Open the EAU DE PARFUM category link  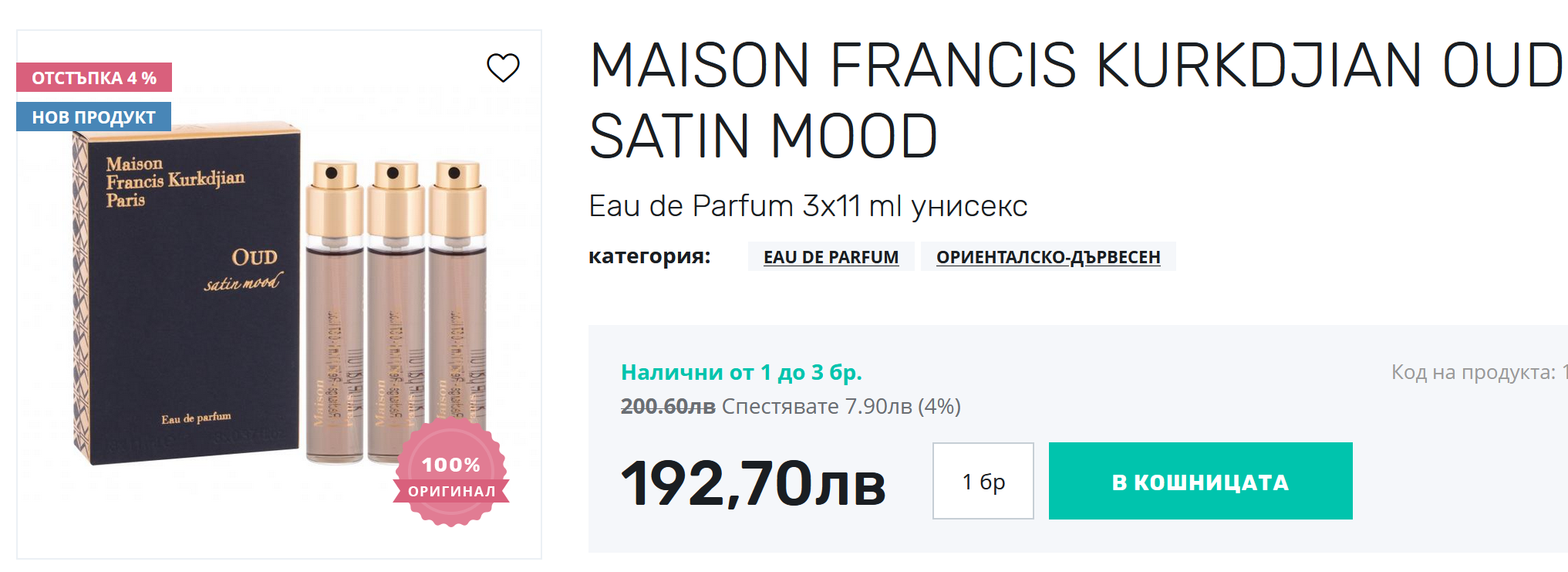831,257
